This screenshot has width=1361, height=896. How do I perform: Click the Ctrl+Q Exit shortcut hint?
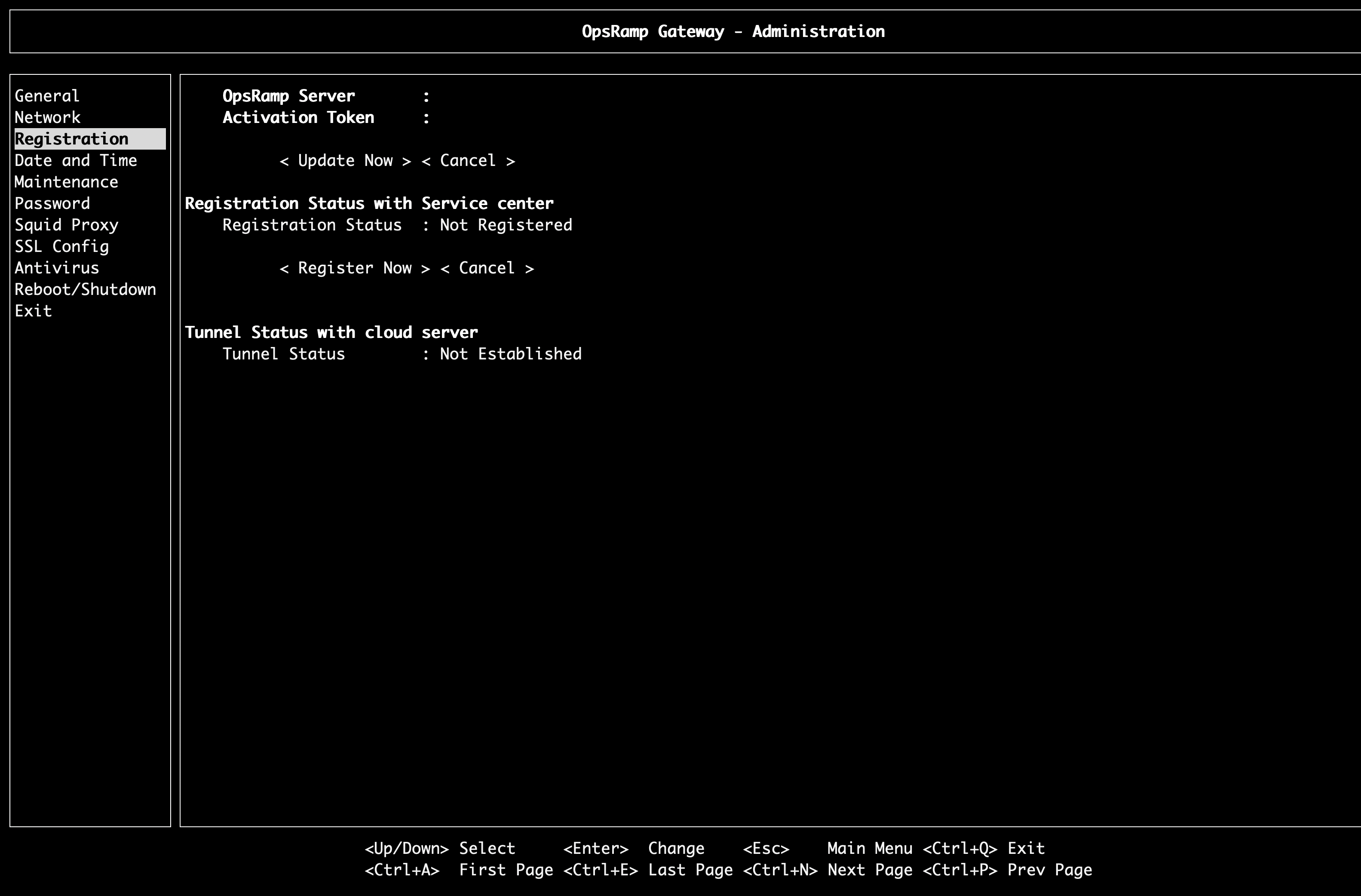click(x=984, y=849)
